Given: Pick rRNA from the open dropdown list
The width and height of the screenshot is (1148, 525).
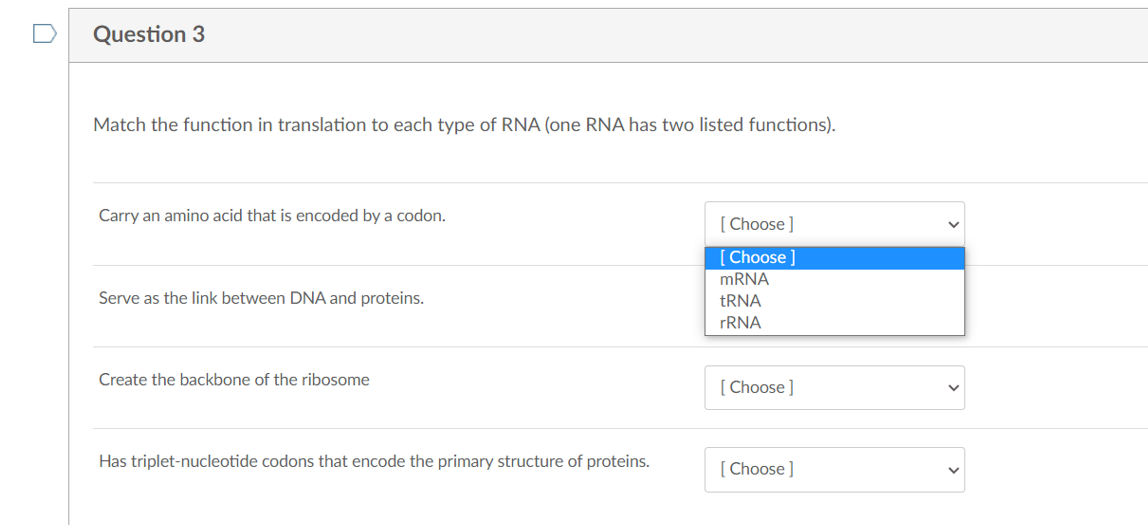Looking at the screenshot, I should [740, 323].
